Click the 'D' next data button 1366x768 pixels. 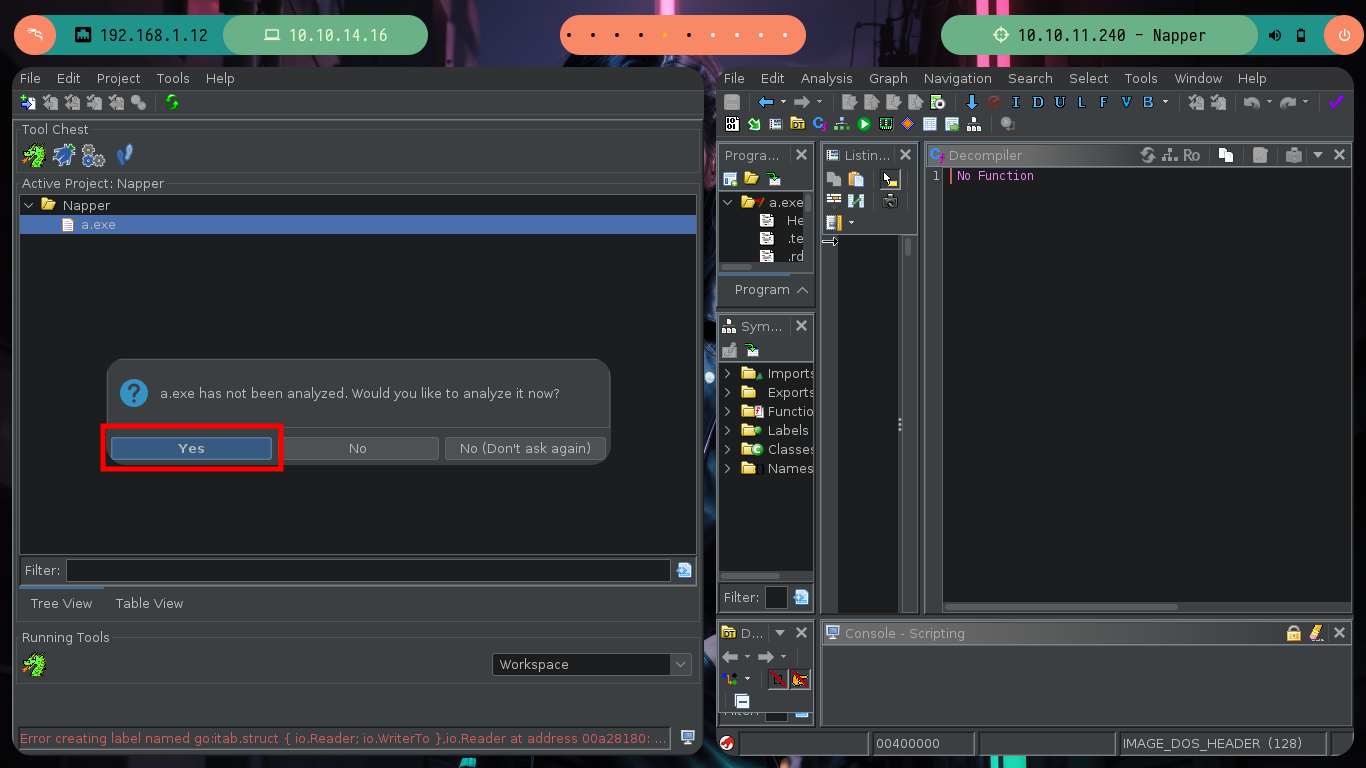coord(1037,102)
